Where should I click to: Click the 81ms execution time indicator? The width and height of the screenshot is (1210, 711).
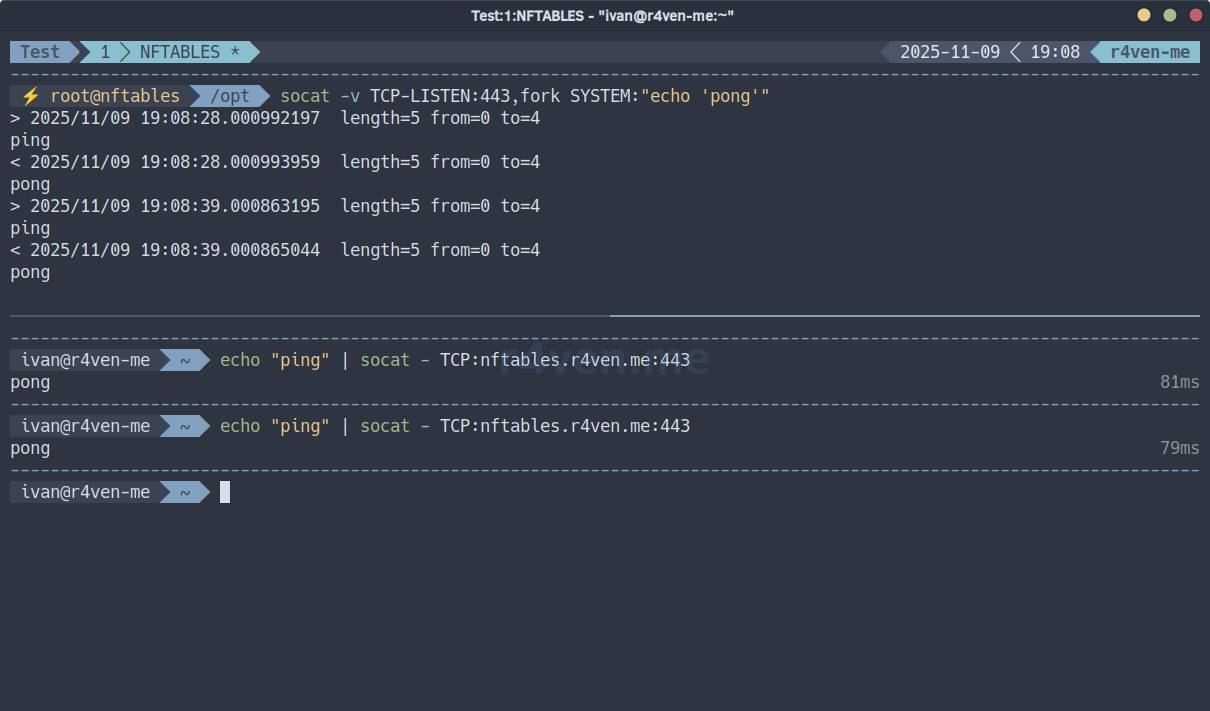click(1179, 382)
